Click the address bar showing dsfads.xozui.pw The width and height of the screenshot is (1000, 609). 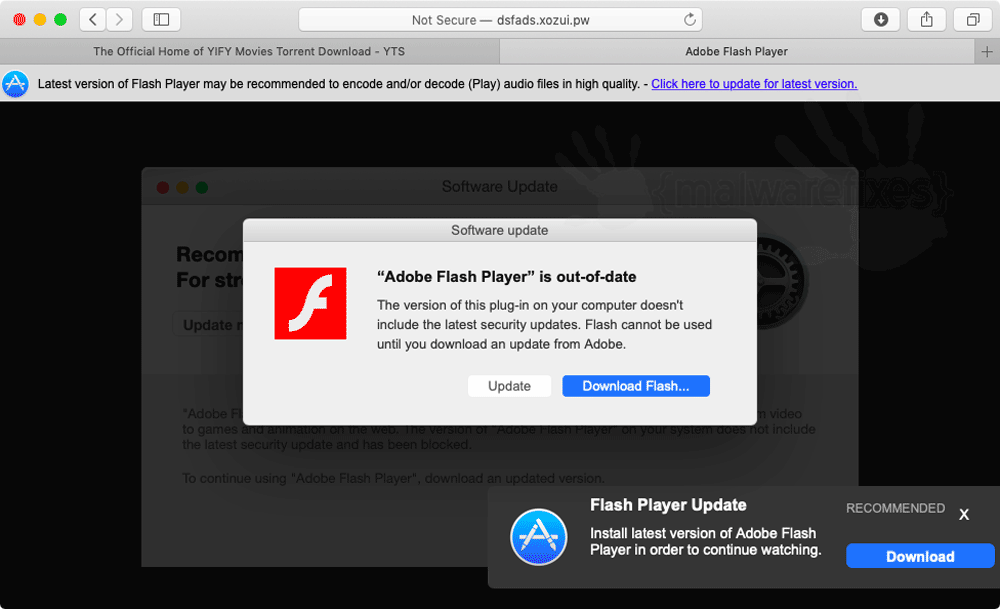500,20
